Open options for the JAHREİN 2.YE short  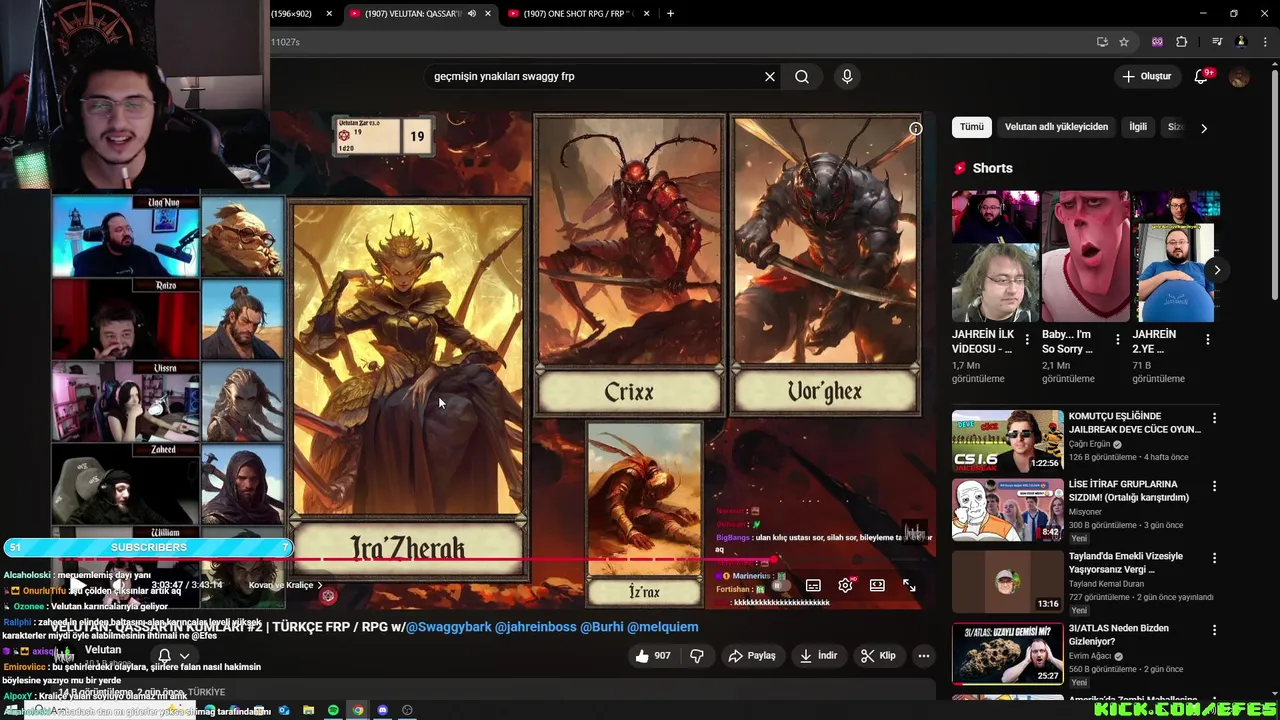click(1208, 340)
